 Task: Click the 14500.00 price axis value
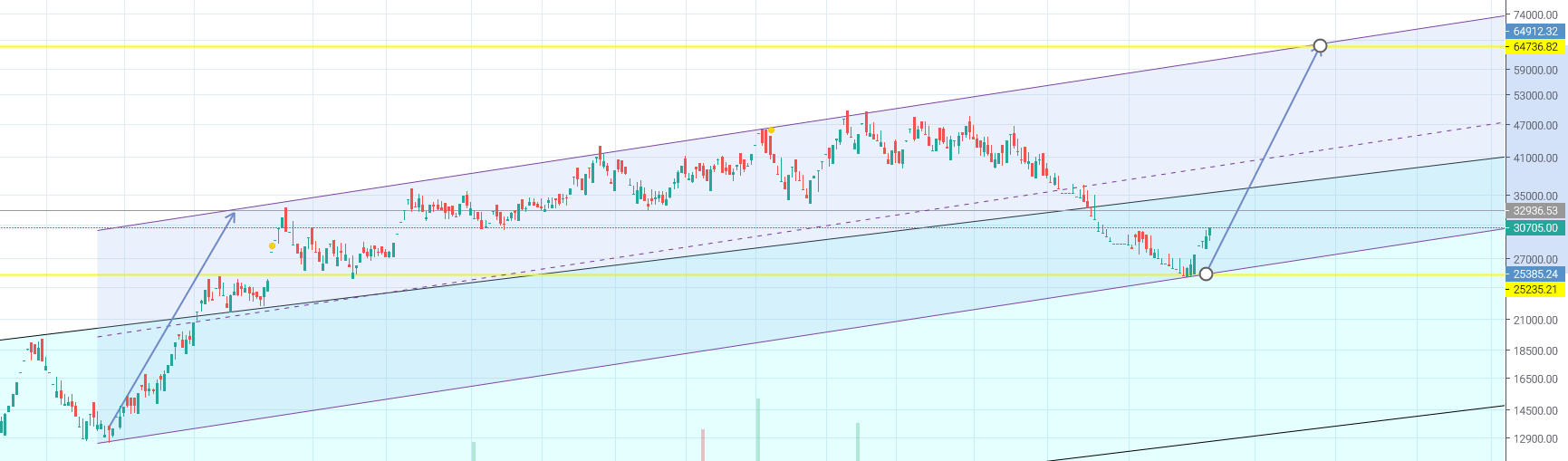(1535, 411)
